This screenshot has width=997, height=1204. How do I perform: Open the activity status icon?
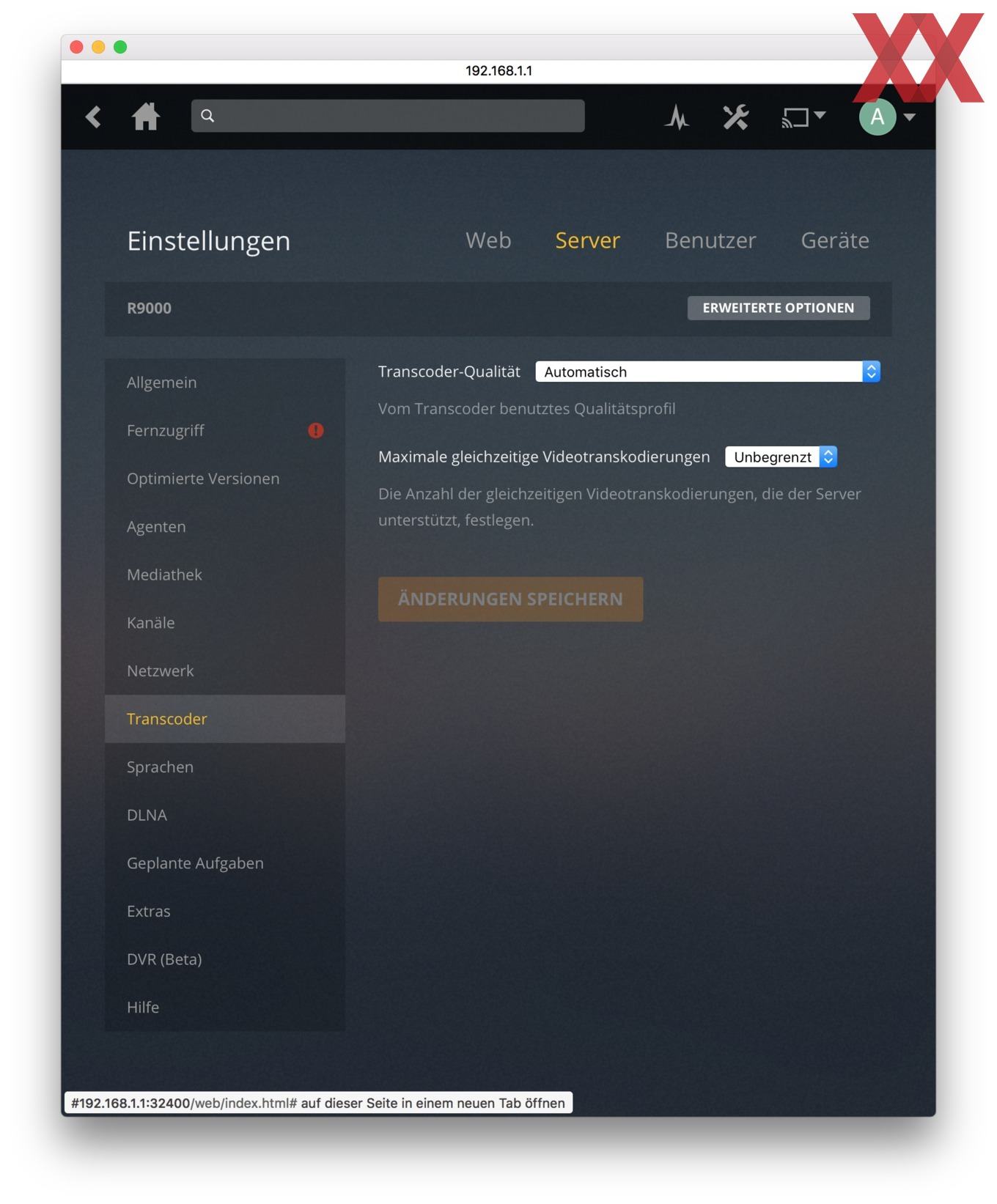677,117
